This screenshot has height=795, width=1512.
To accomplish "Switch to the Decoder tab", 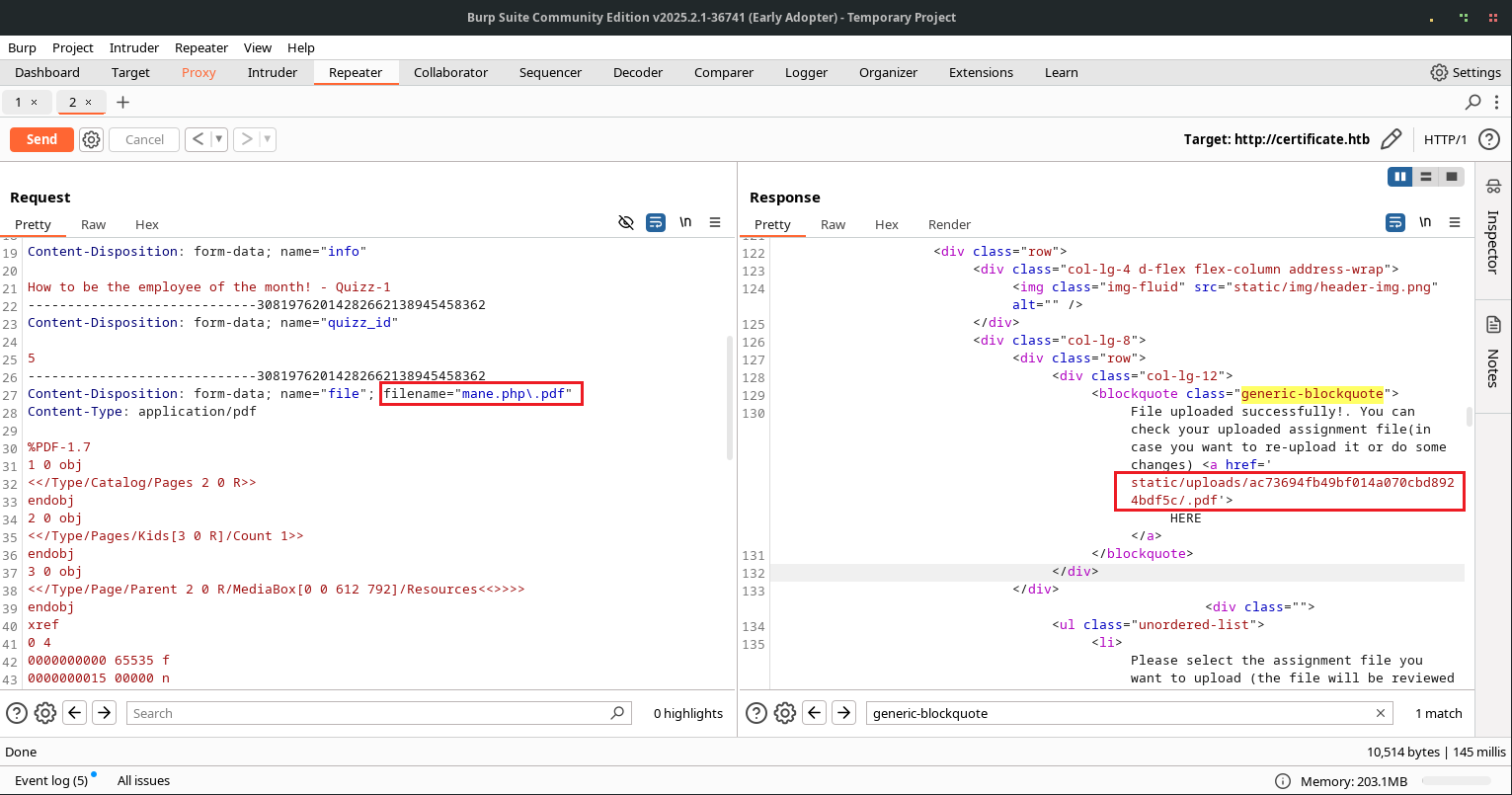I will [638, 72].
